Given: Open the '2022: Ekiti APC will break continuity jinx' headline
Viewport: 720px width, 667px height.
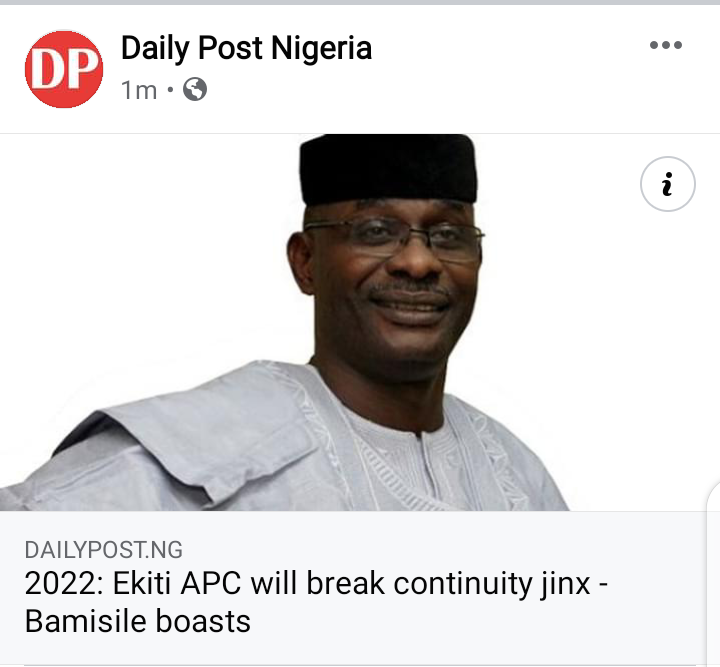Looking at the screenshot, I should point(316,583).
